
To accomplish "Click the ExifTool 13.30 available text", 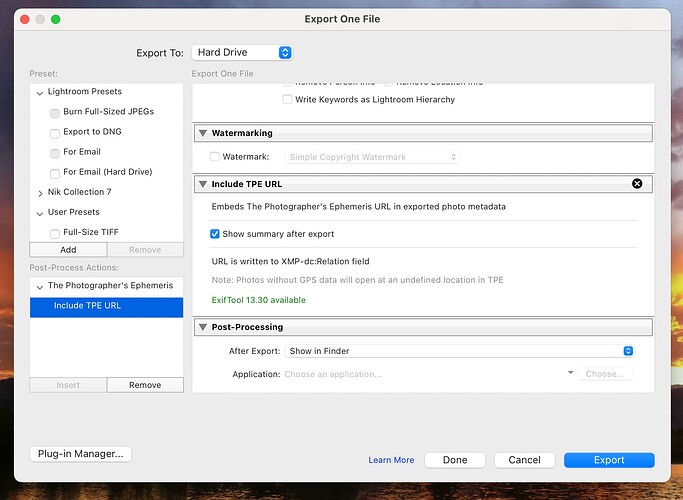I will (x=259, y=300).
